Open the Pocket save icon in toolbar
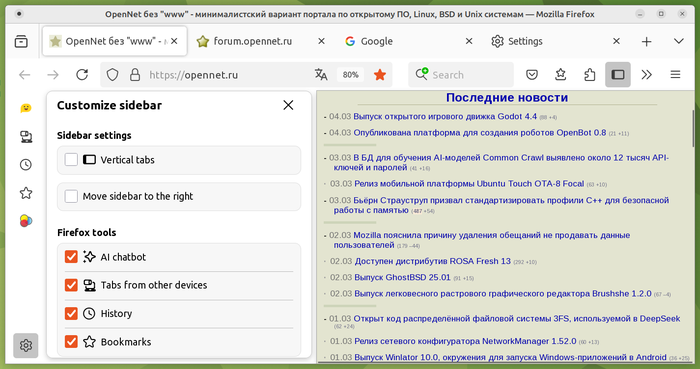Image resolution: width=700 pixels, height=369 pixels. coord(532,75)
